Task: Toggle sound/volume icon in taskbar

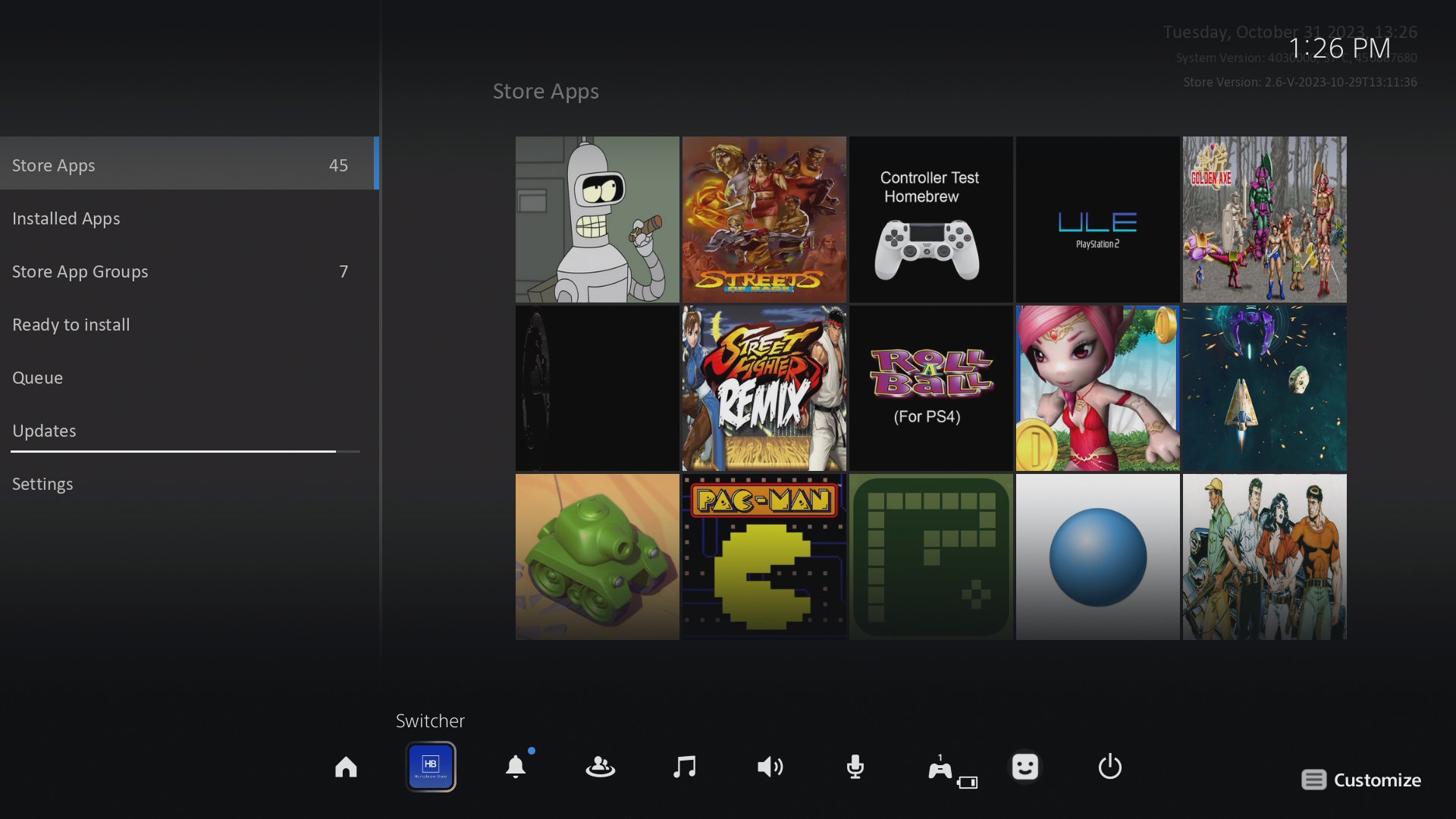Action: [x=770, y=767]
